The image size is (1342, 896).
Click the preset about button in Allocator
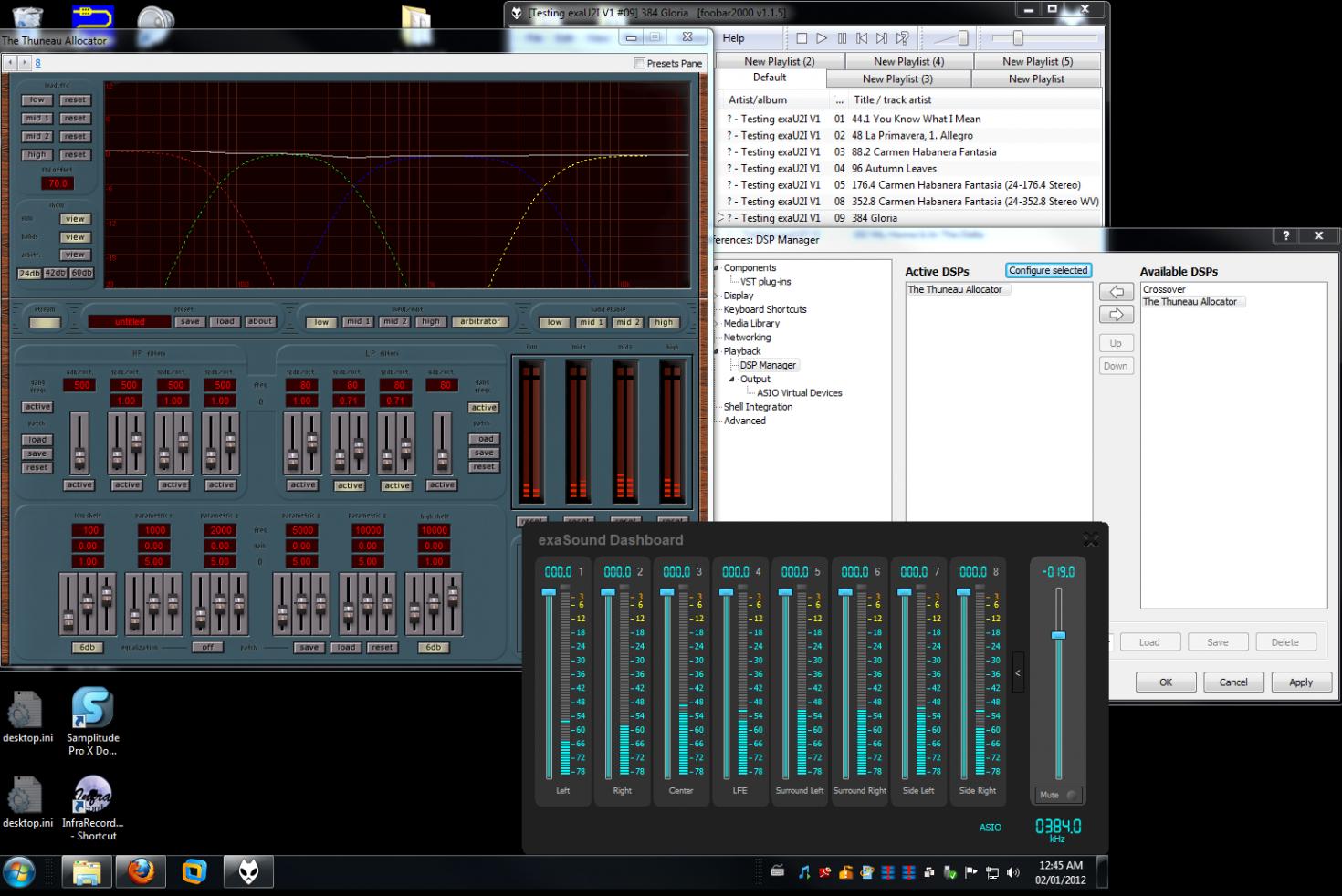260,321
